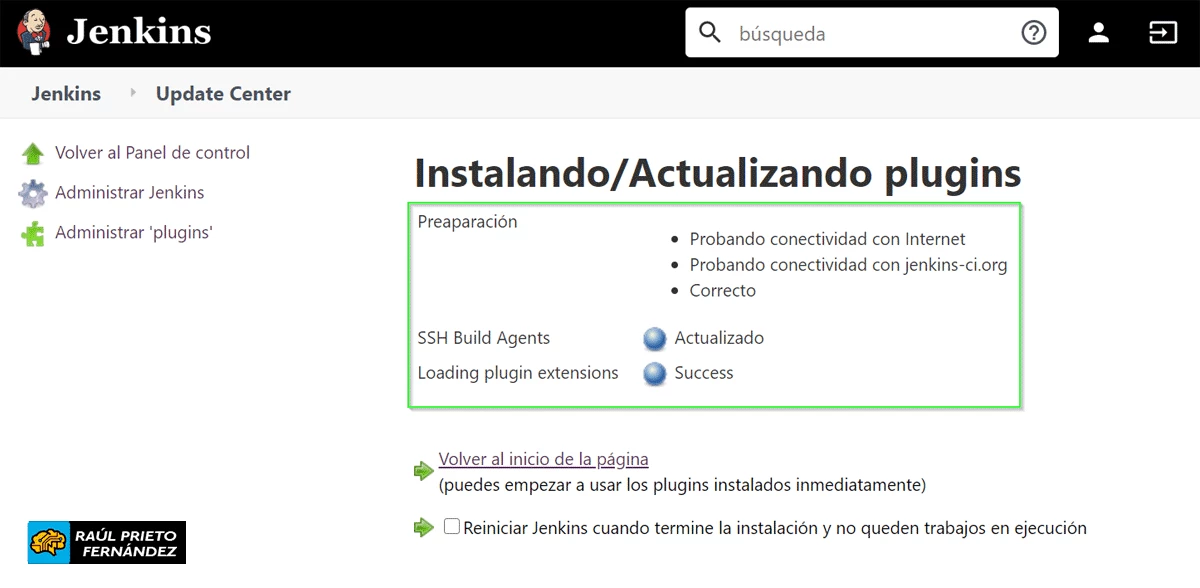
Task: Click the Jenkins title text in header
Action: pyautogui.click(x=138, y=32)
